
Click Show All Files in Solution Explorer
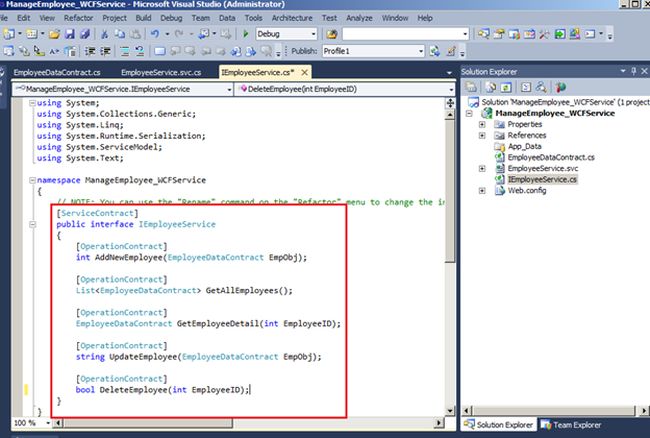[x=491, y=87]
